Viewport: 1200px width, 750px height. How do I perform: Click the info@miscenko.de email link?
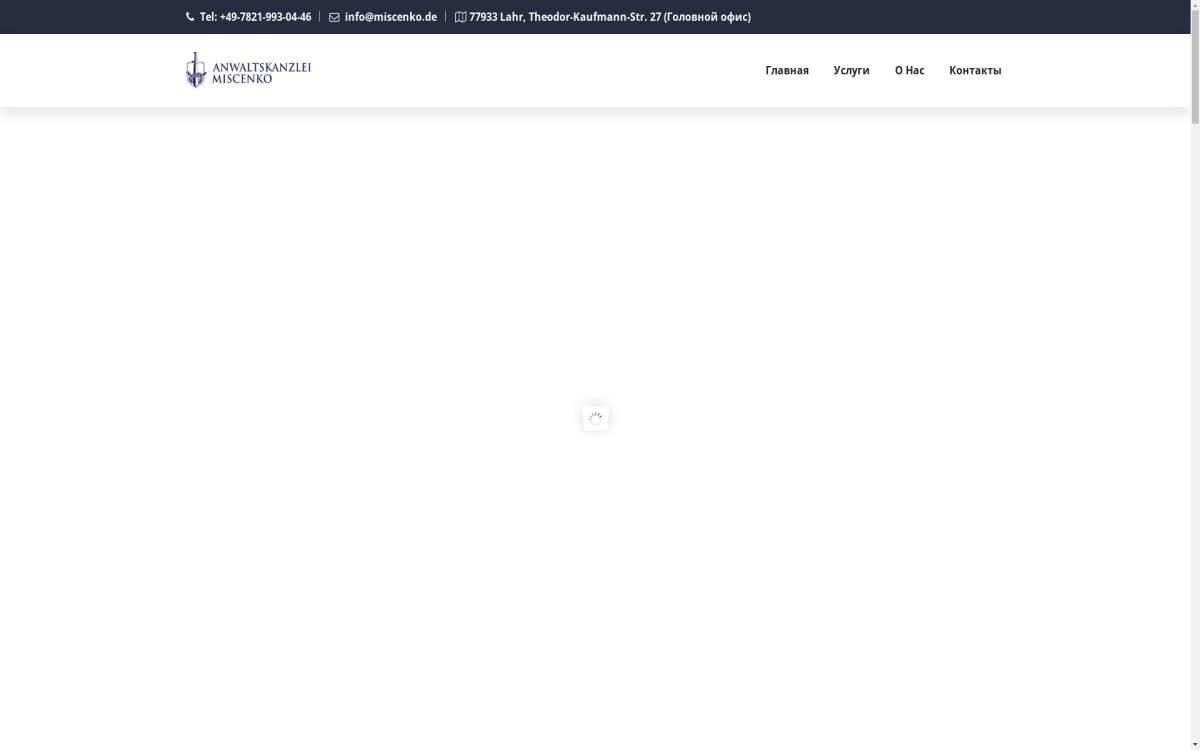coord(390,17)
